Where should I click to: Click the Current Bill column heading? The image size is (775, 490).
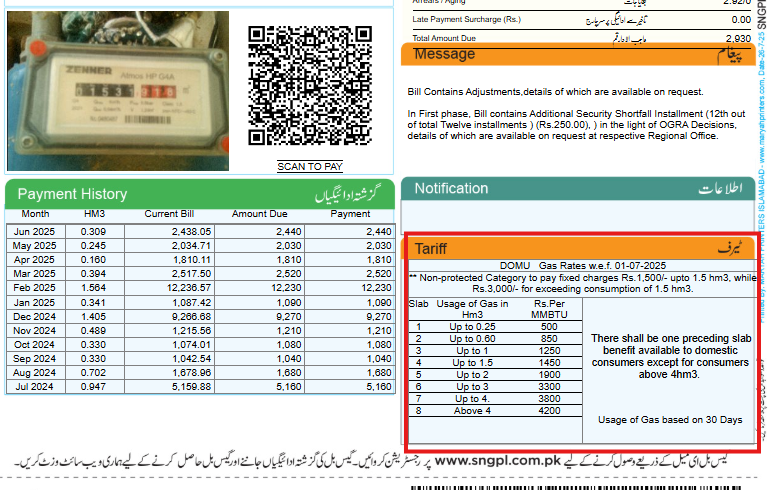coord(169,214)
